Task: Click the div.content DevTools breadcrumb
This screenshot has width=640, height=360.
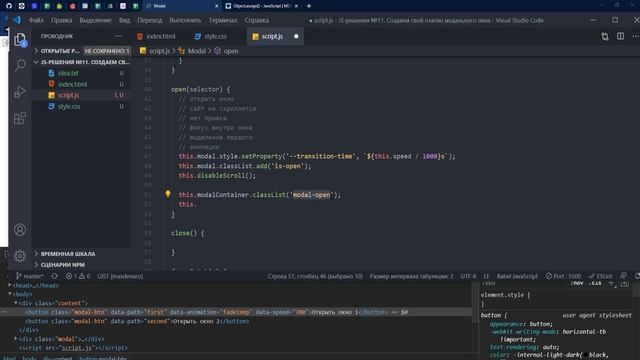Action: click(x=58, y=358)
